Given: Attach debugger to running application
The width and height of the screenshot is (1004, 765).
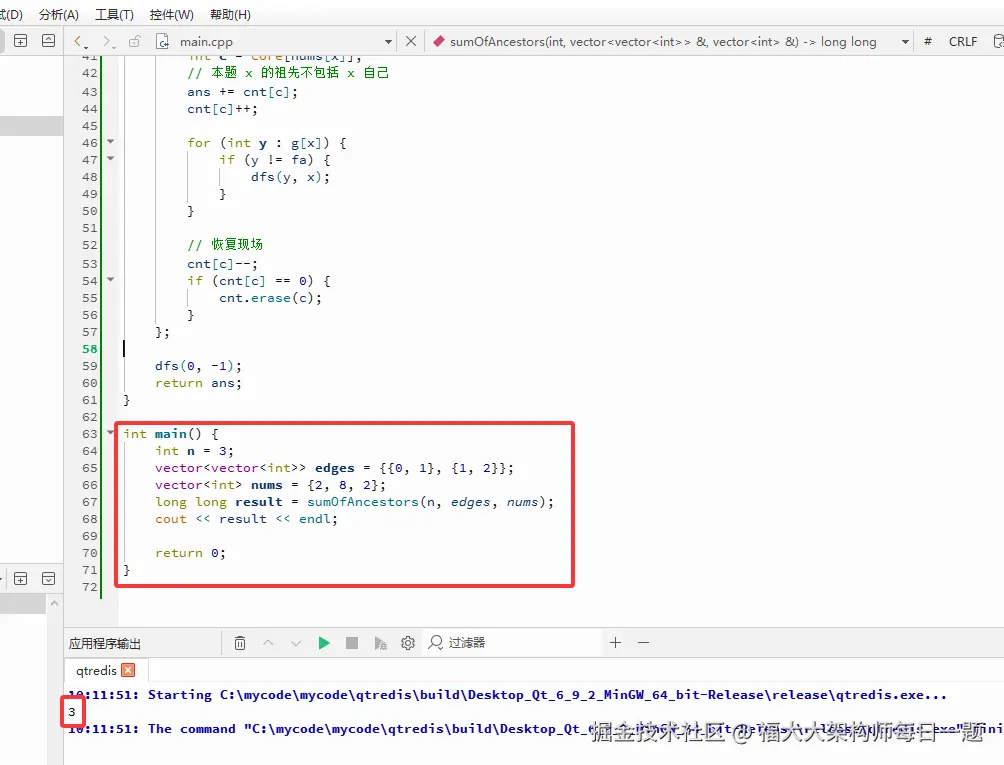Looking at the screenshot, I should 380,643.
